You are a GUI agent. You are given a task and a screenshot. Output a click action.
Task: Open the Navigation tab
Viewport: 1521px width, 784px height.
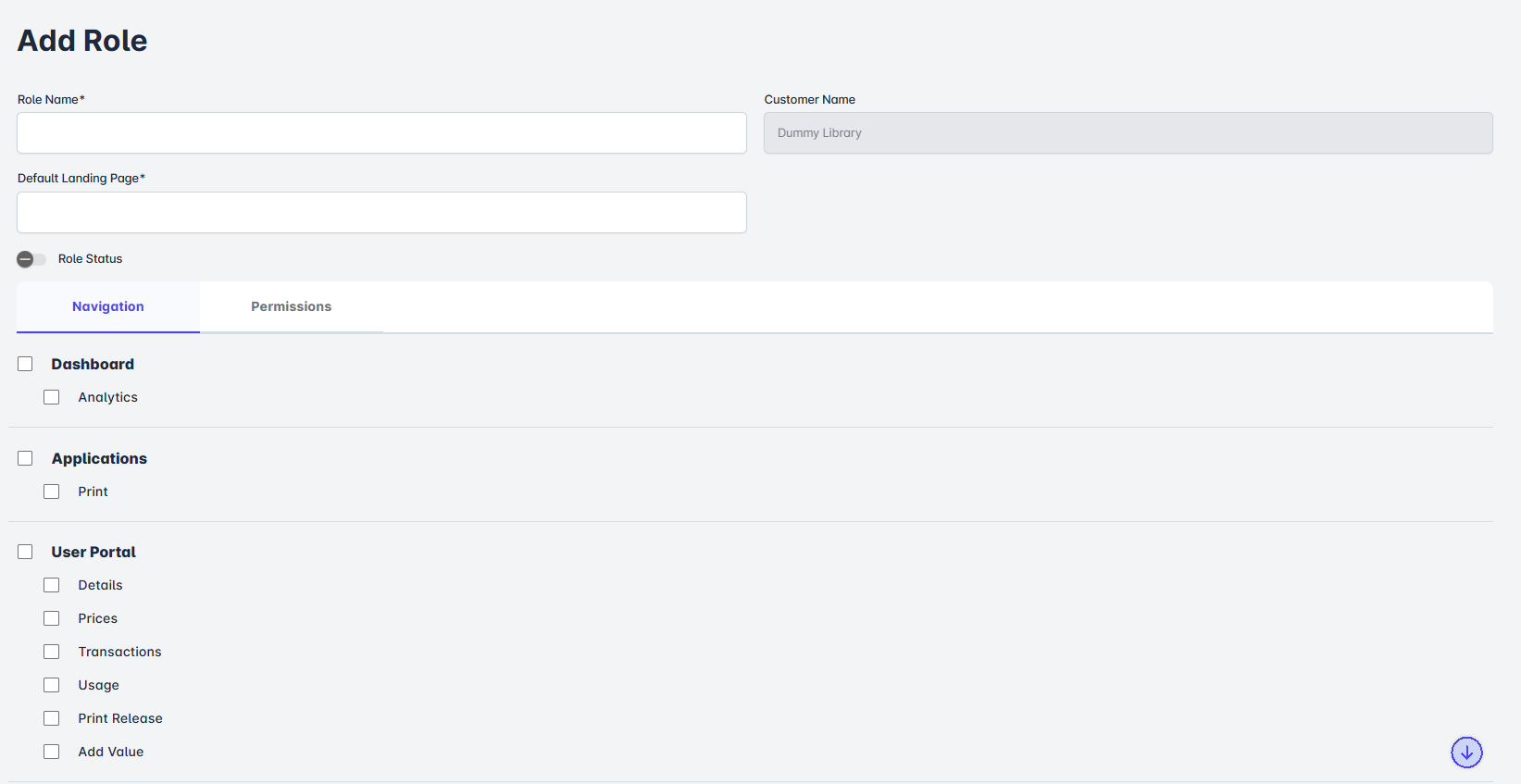pyautogui.click(x=108, y=306)
